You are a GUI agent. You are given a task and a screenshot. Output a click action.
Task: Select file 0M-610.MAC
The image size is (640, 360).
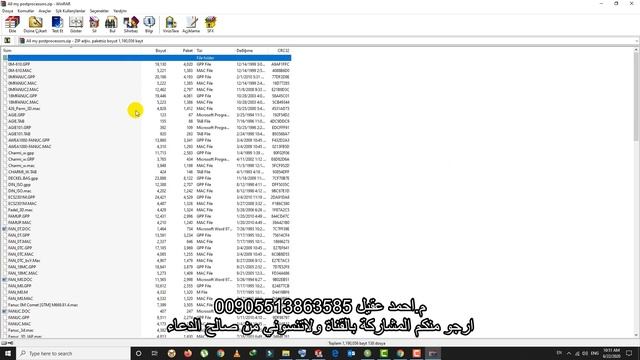(x=20, y=71)
